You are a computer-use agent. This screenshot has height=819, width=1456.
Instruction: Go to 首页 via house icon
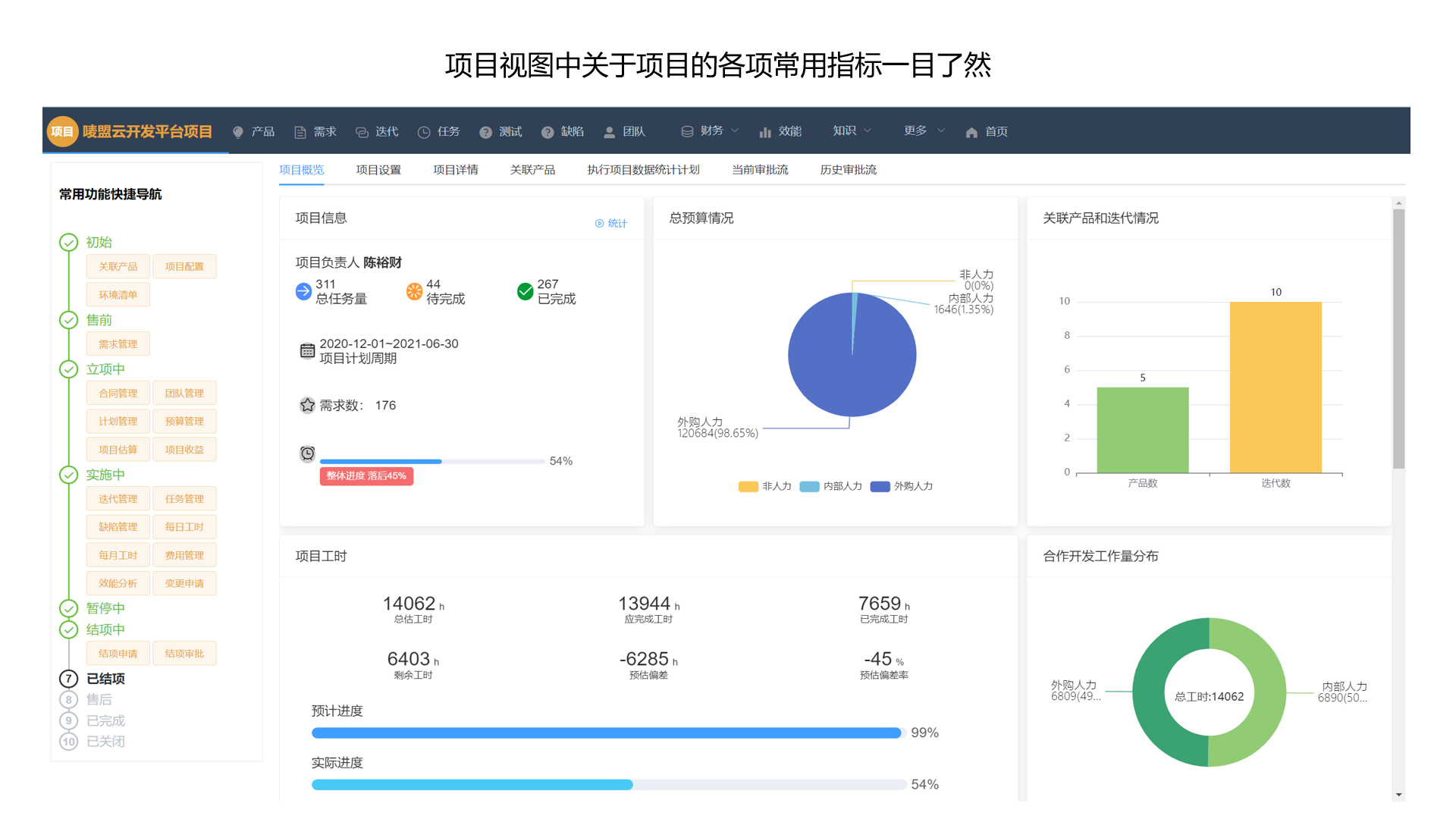click(x=971, y=132)
